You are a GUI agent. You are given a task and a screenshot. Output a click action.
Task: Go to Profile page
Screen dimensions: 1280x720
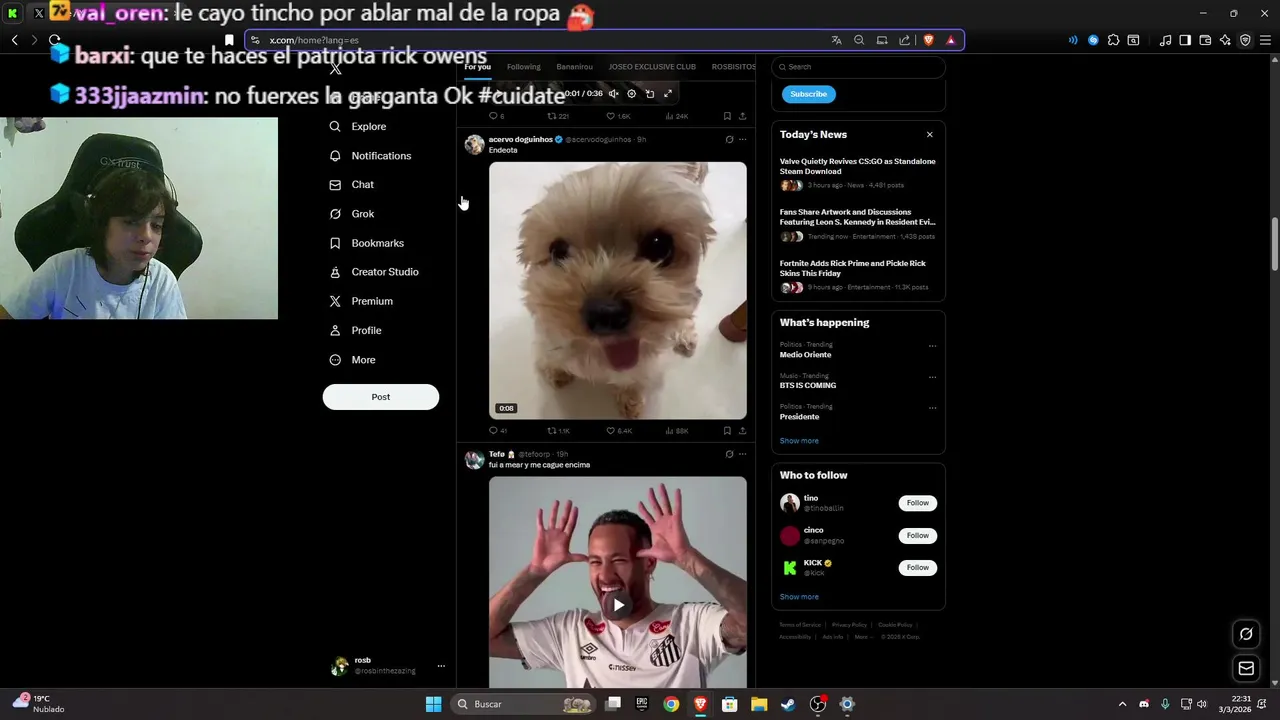(x=355, y=330)
